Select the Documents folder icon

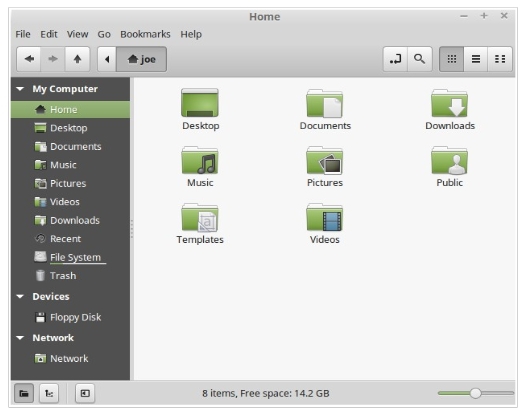click(x=325, y=103)
